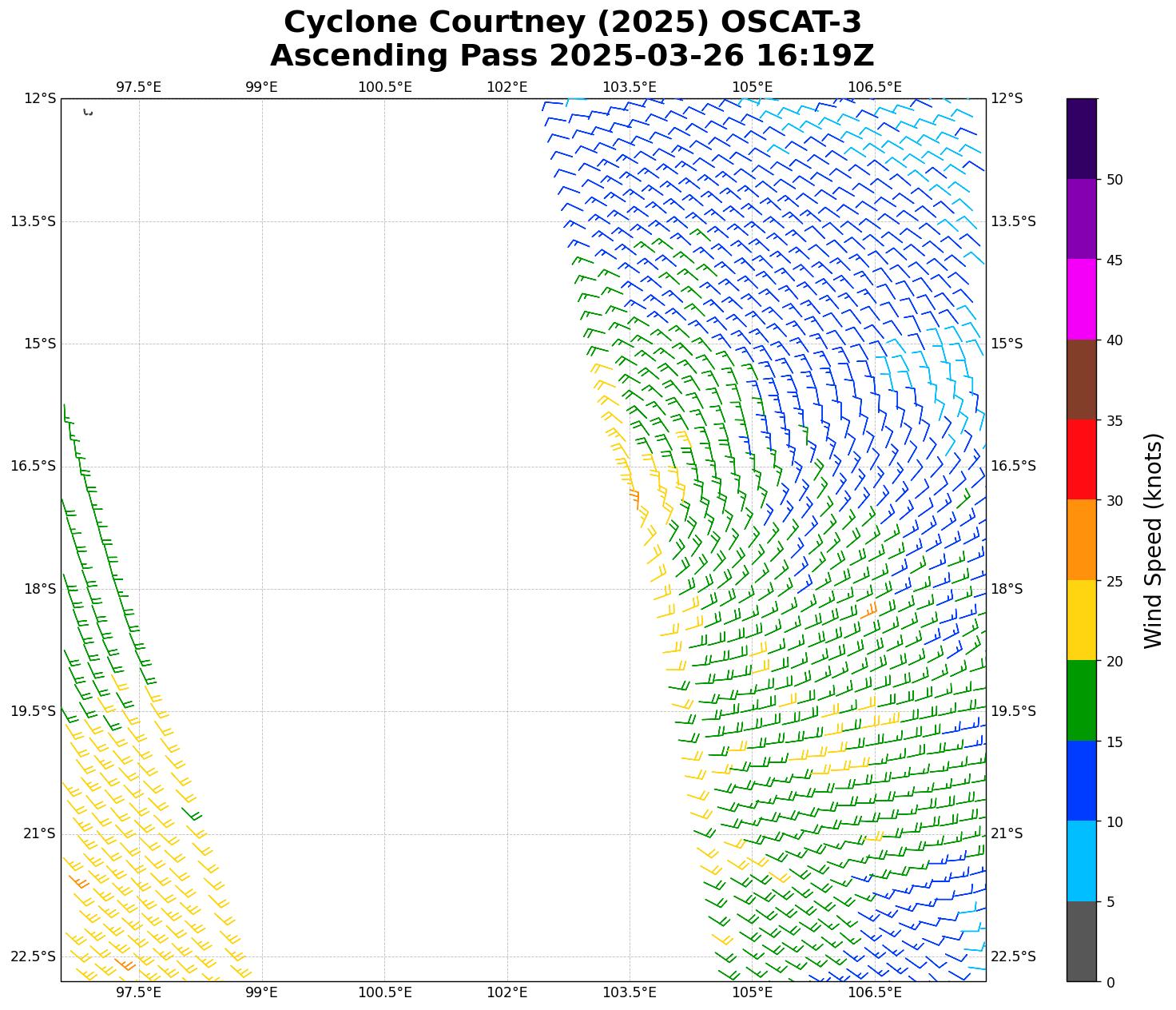
Task: Select the orange 25–30 knot color band
Action: click(1082, 540)
